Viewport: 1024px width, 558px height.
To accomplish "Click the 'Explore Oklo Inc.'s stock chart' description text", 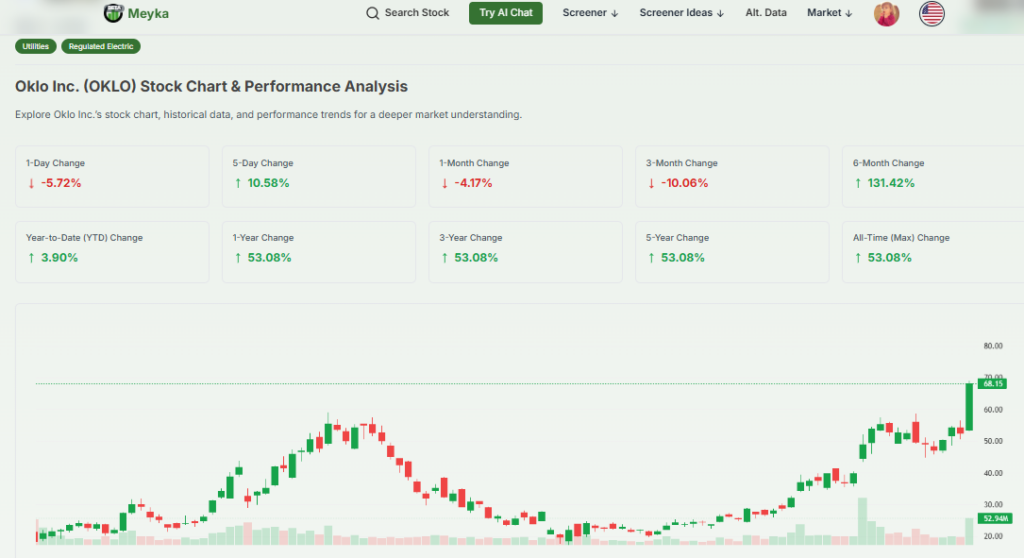I will point(268,115).
